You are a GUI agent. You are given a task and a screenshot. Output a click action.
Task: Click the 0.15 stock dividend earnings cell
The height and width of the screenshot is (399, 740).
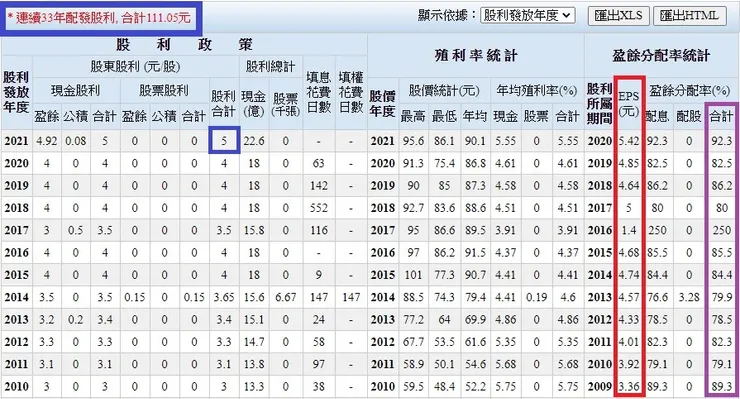point(135,297)
